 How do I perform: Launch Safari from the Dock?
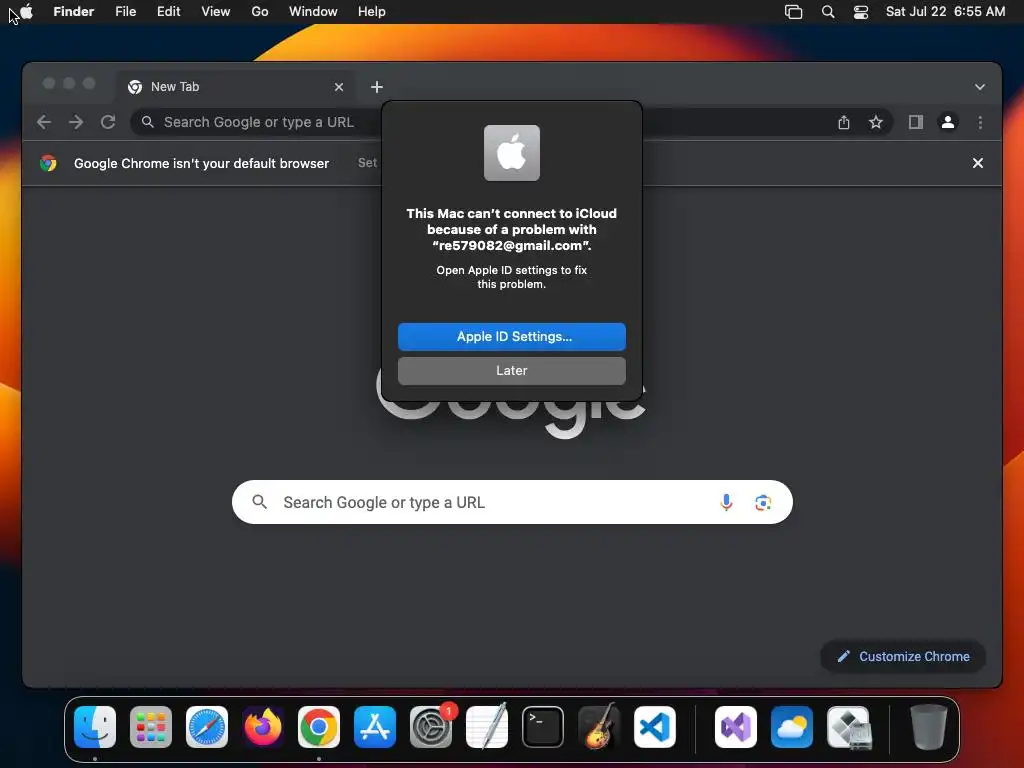207,727
